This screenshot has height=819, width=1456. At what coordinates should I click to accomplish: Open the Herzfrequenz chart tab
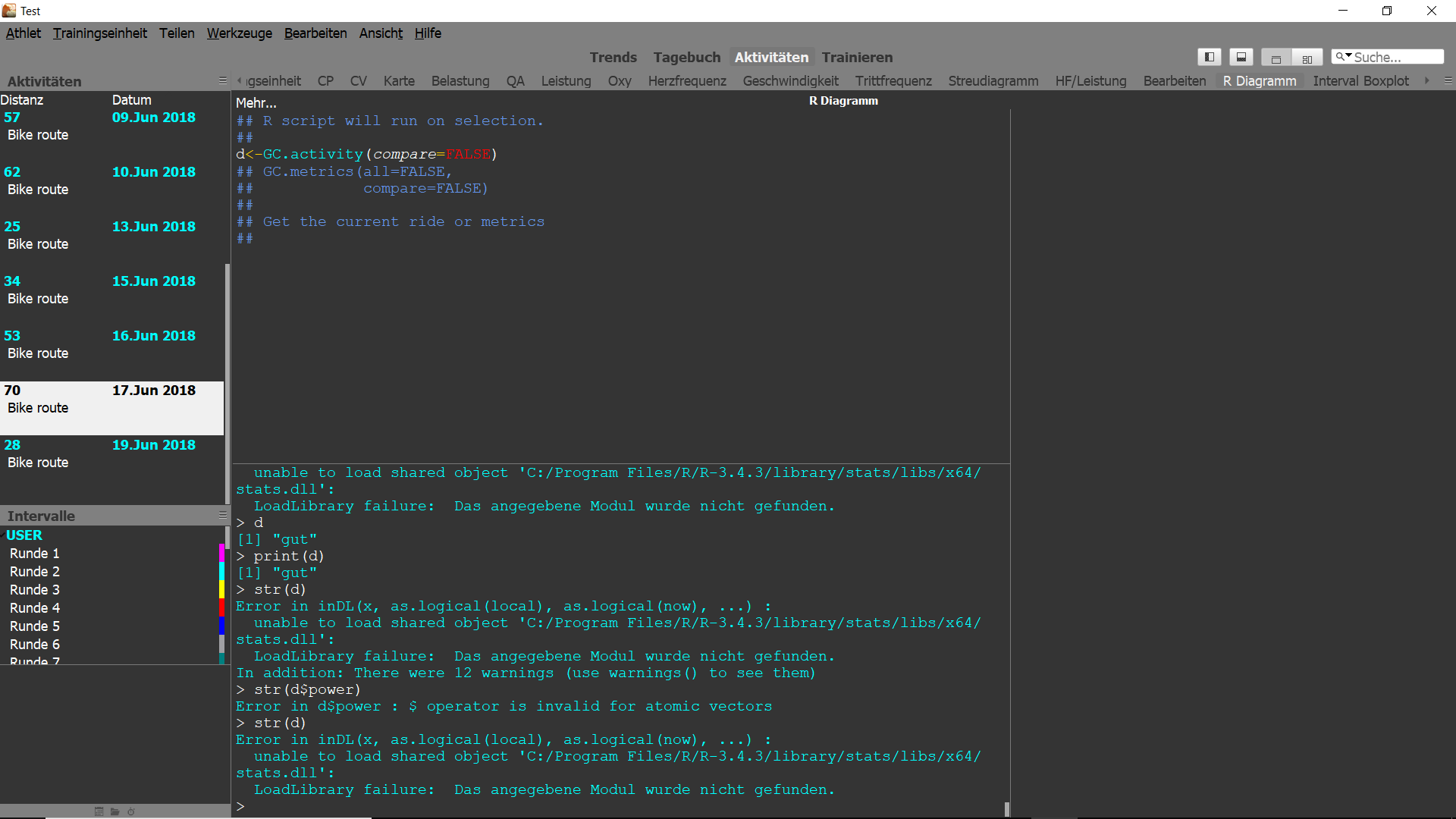(687, 81)
